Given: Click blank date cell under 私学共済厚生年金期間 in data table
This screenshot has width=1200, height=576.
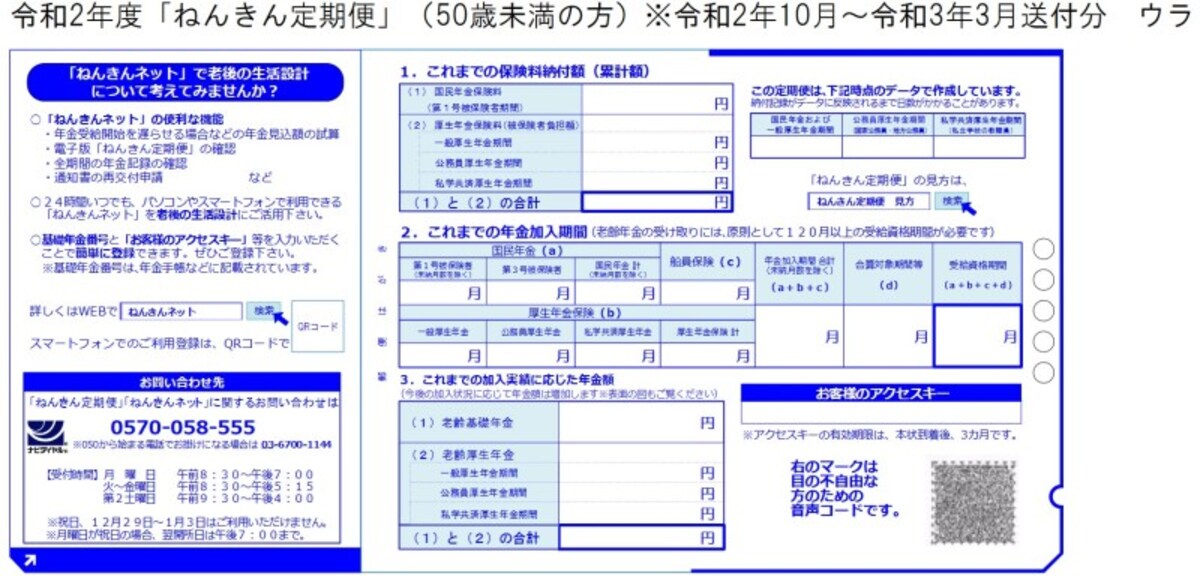Looking at the screenshot, I should coord(978,147).
